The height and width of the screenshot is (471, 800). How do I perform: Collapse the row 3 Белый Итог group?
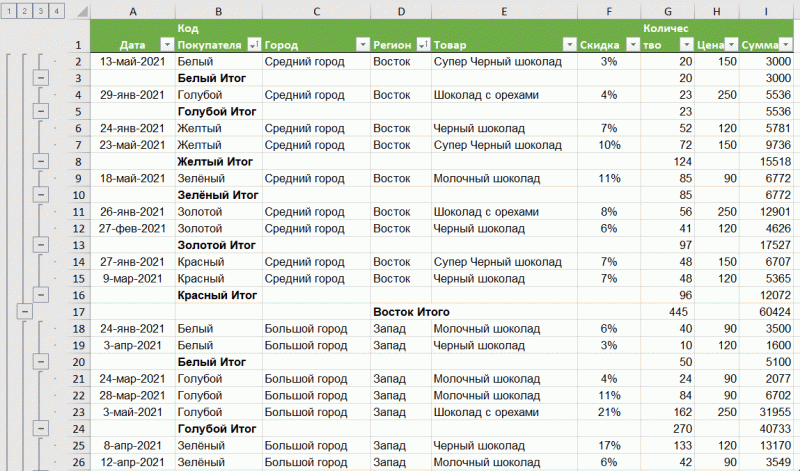pyautogui.click(x=40, y=77)
